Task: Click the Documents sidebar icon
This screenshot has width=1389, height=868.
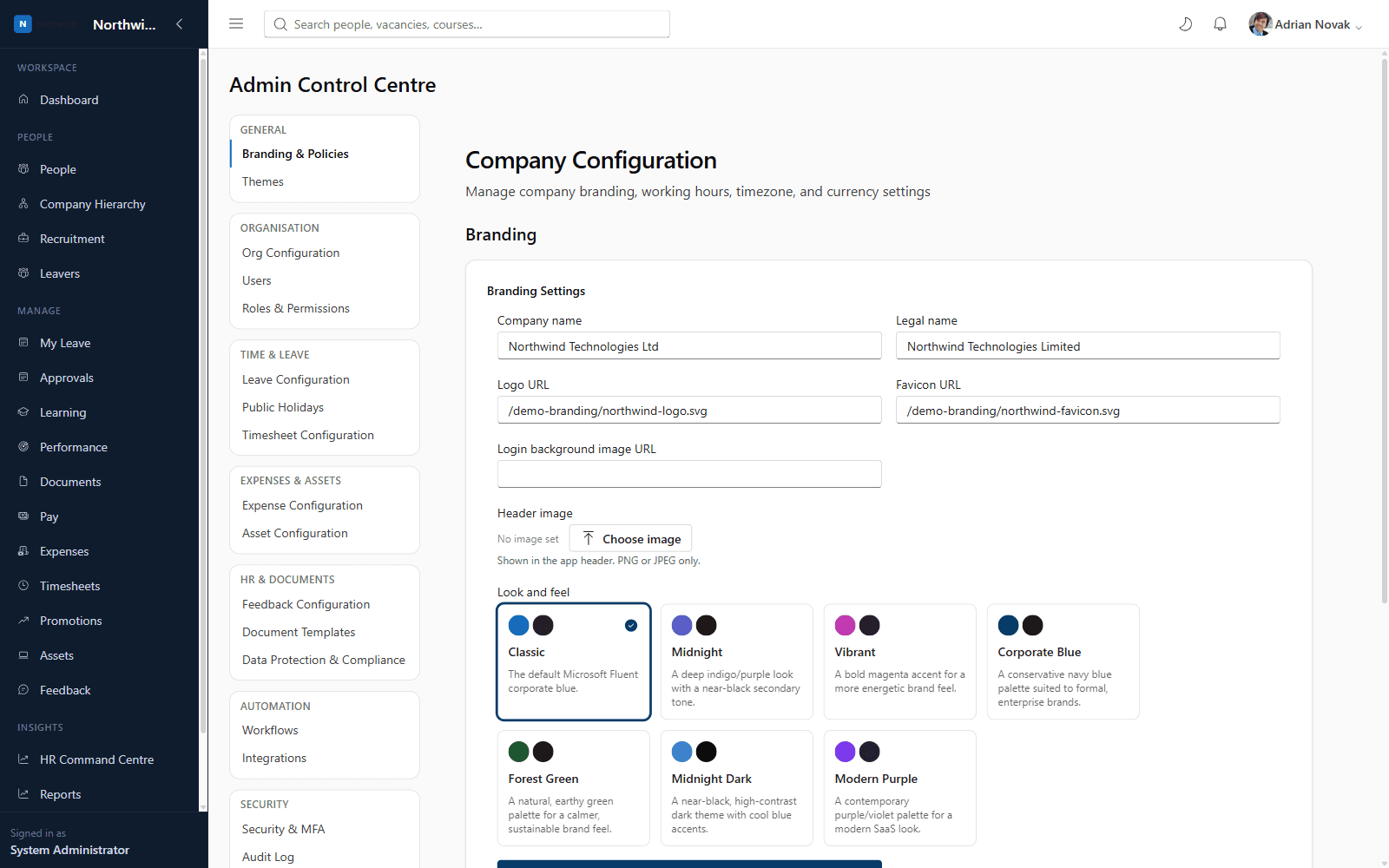Action: [23, 482]
